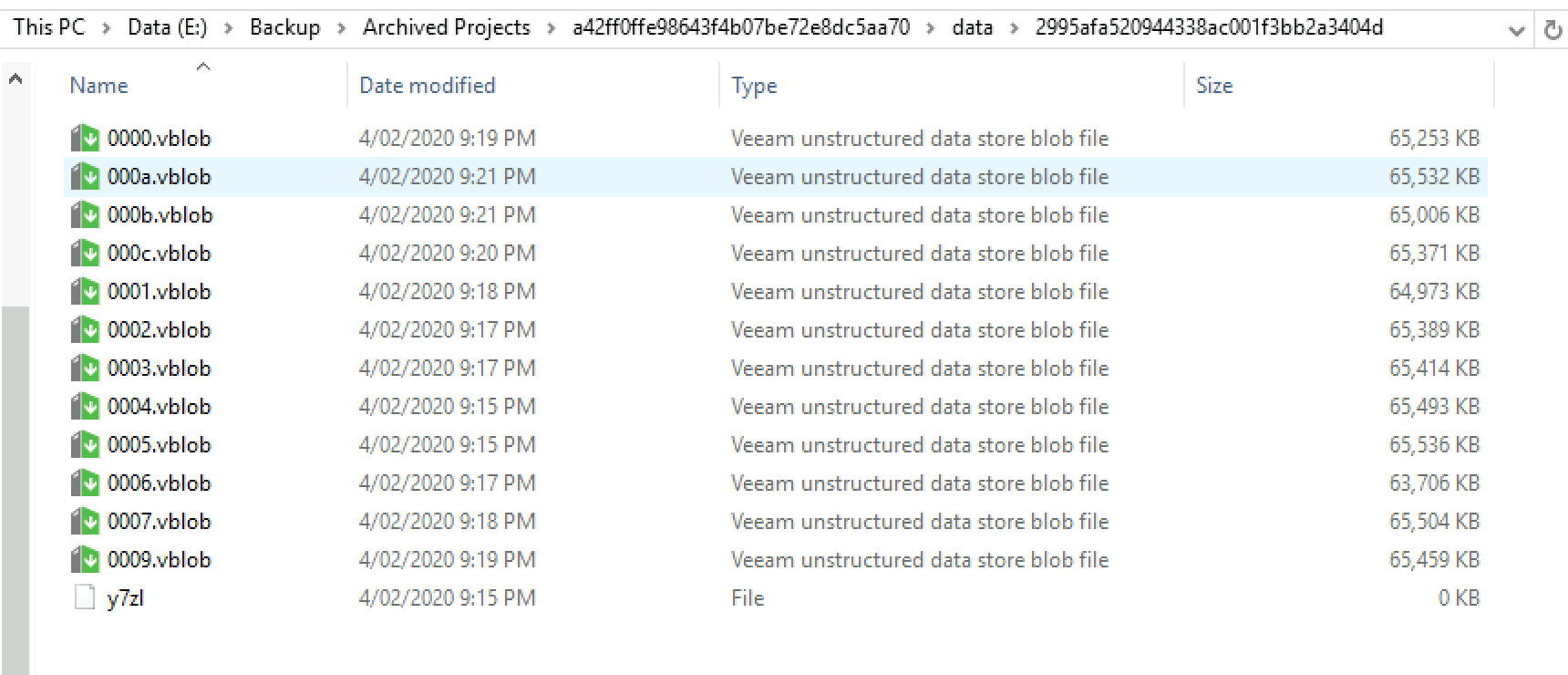1568x675 pixels.
Task: Expand chevron after data breadcrumb
Action: [x=1014, y=28]
